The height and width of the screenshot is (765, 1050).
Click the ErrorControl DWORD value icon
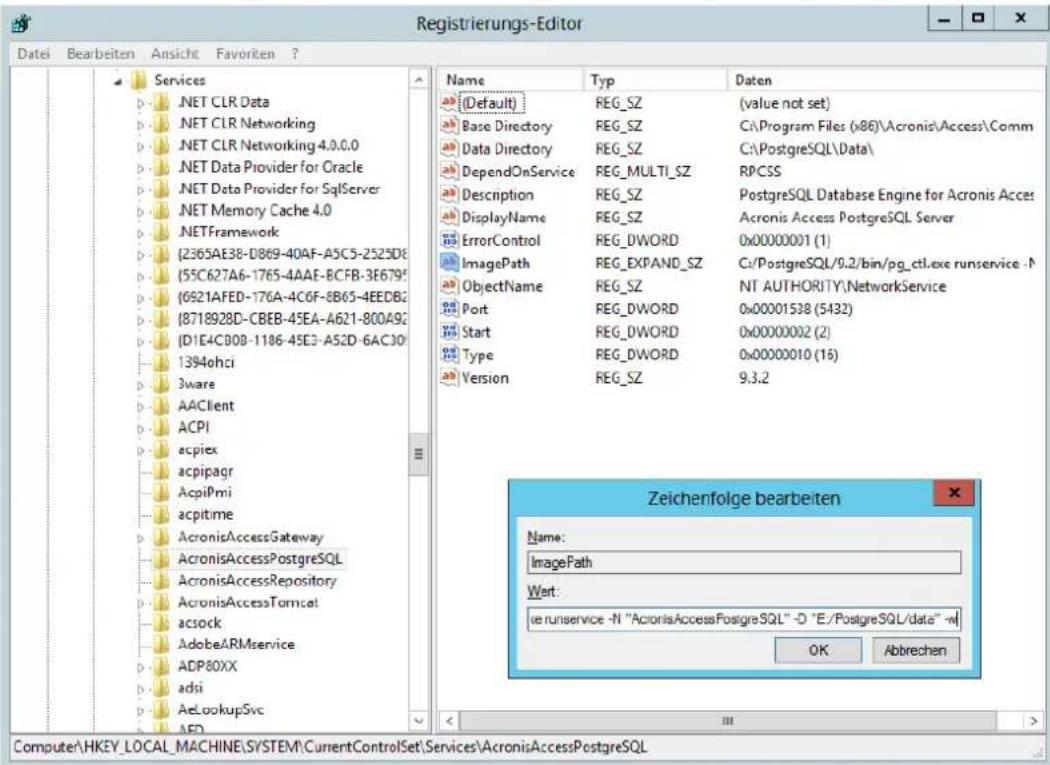click(449, 240)
